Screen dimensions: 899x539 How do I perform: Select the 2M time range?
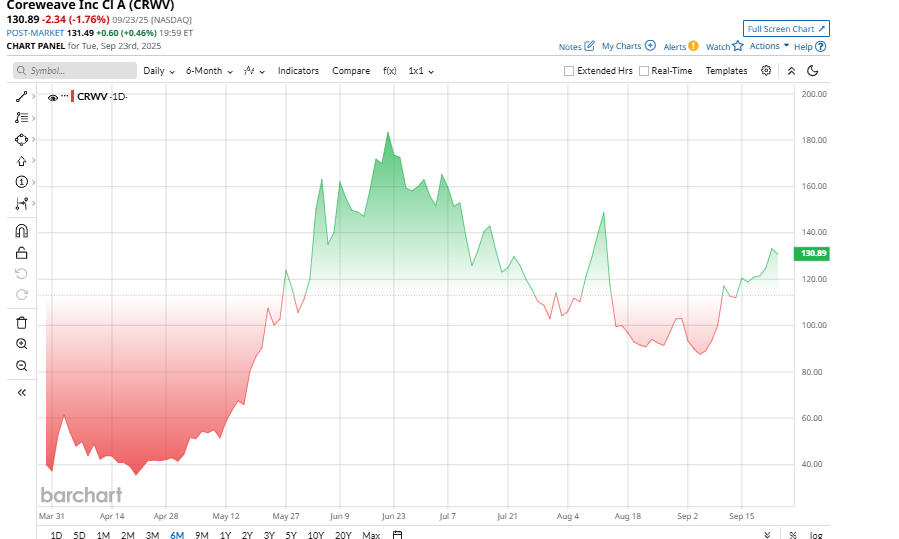(x=128, y=534)
